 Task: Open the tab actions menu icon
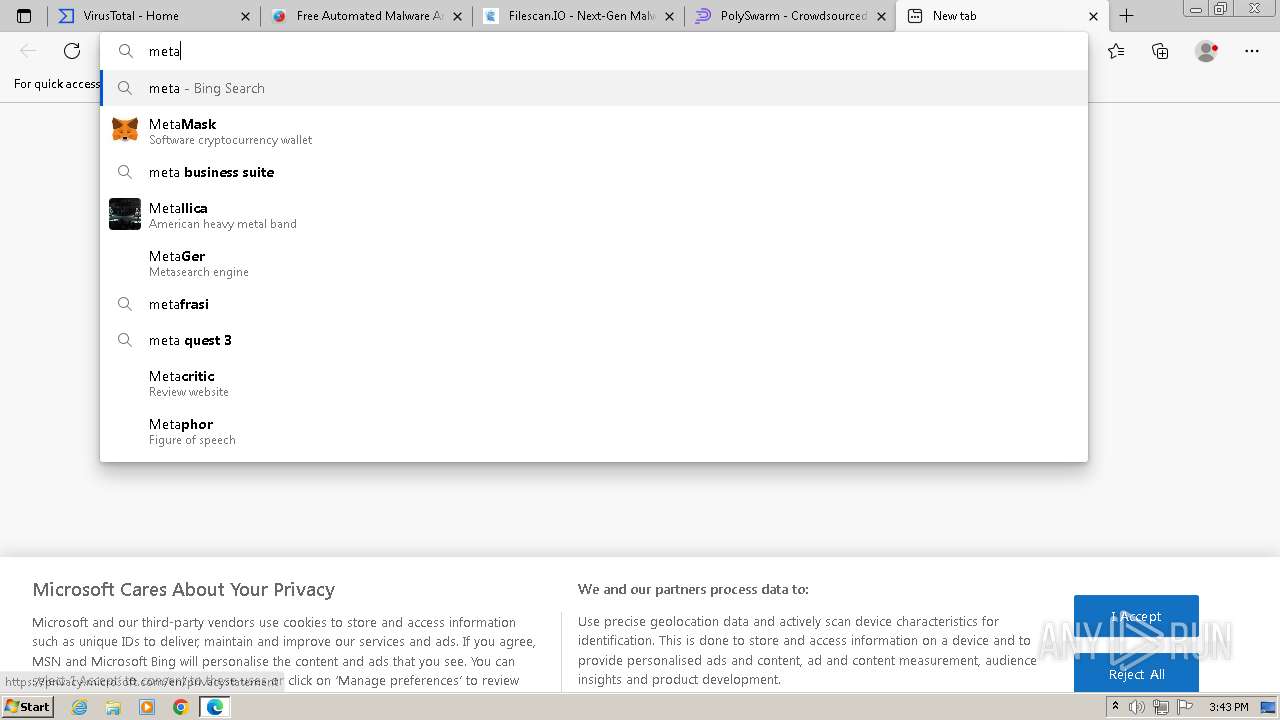[24, 16]
